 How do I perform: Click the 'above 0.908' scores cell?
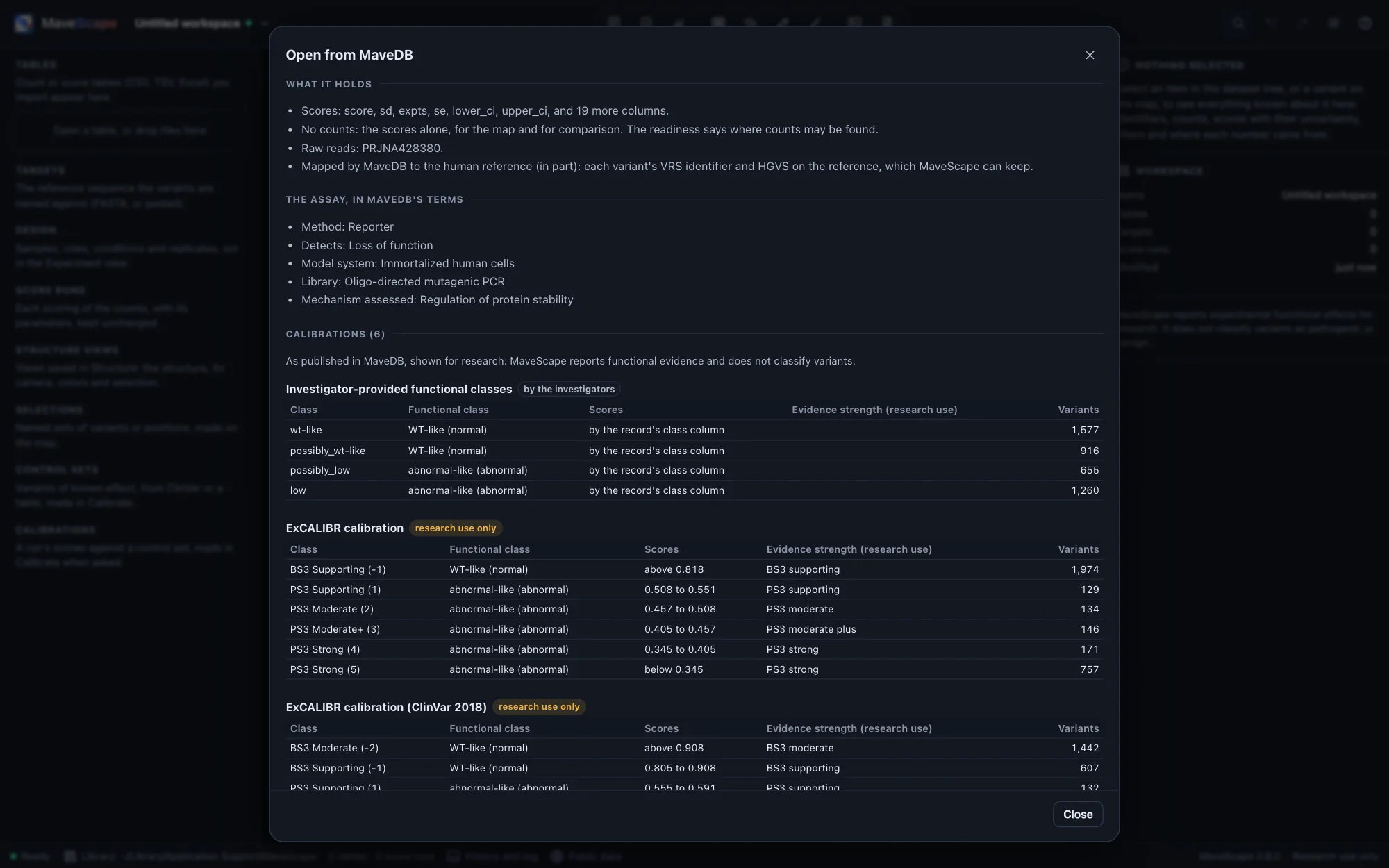pos(674,748)
